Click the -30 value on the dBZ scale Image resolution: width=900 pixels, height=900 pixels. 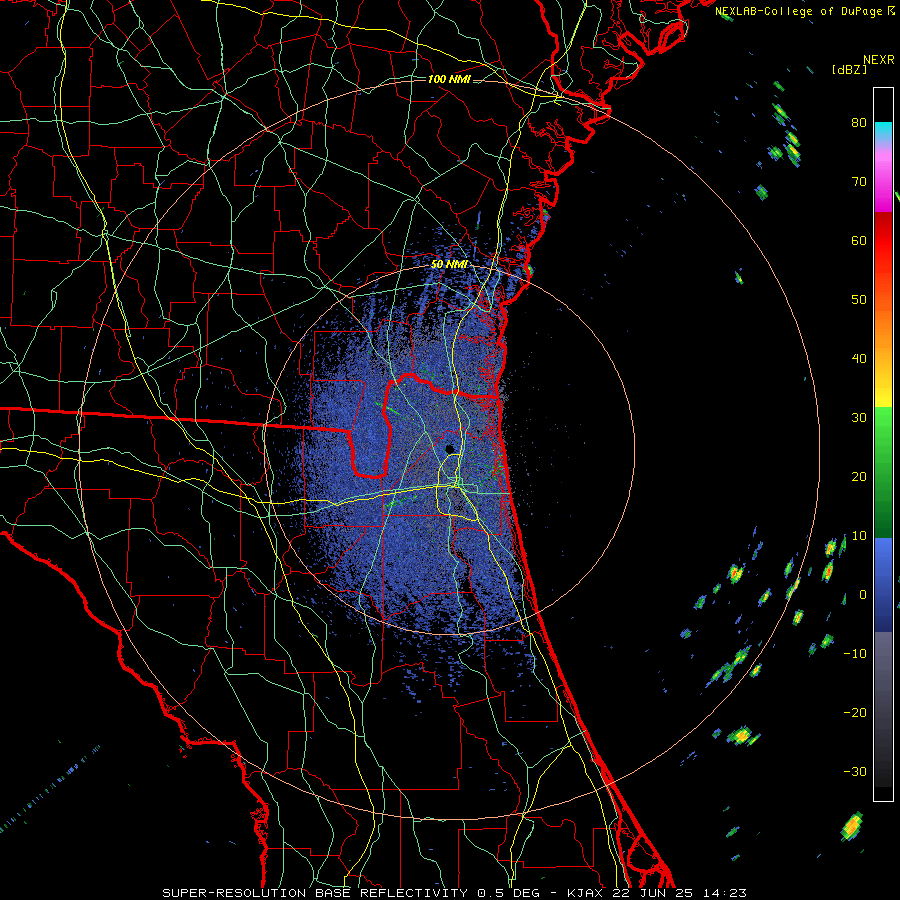pos(855,772)
